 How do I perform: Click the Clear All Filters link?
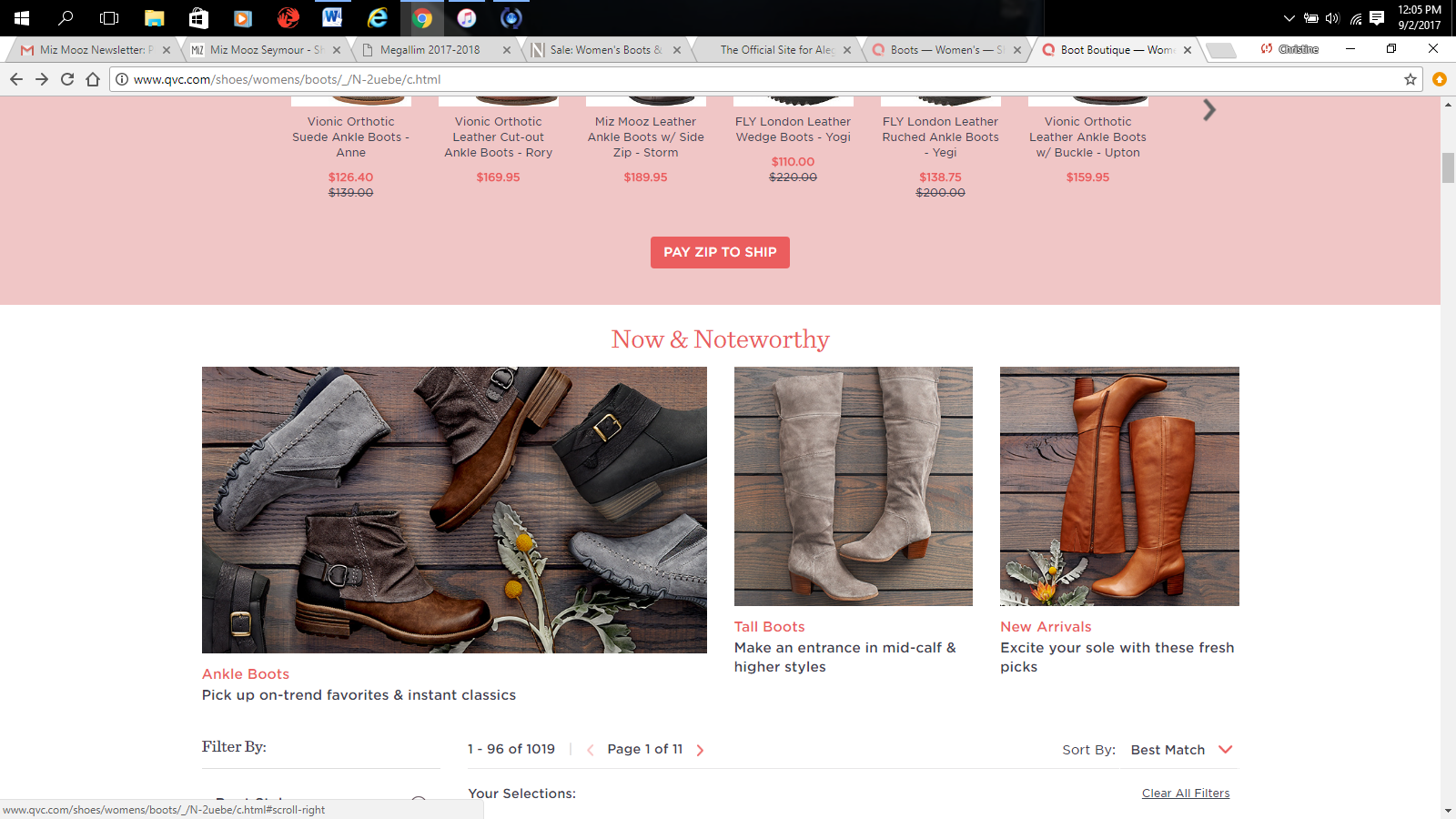tap(1185, 794)
